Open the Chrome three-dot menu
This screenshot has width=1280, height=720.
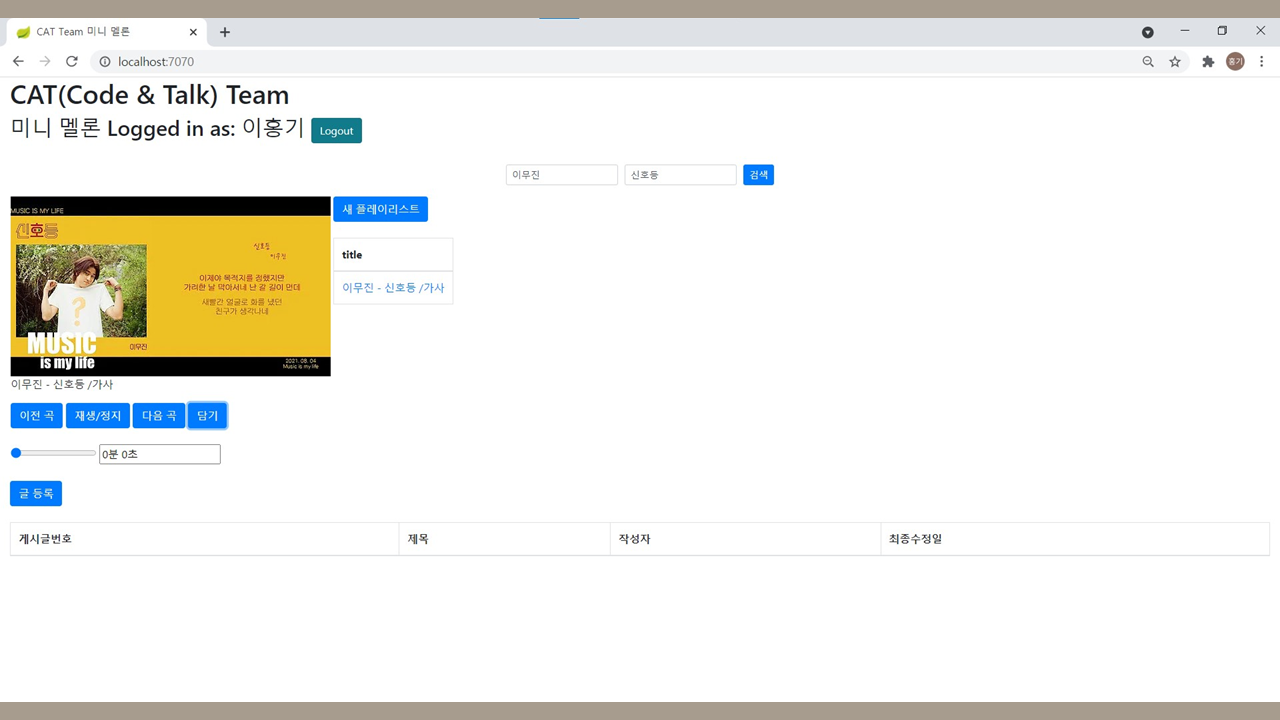[x=1262, y=62]
